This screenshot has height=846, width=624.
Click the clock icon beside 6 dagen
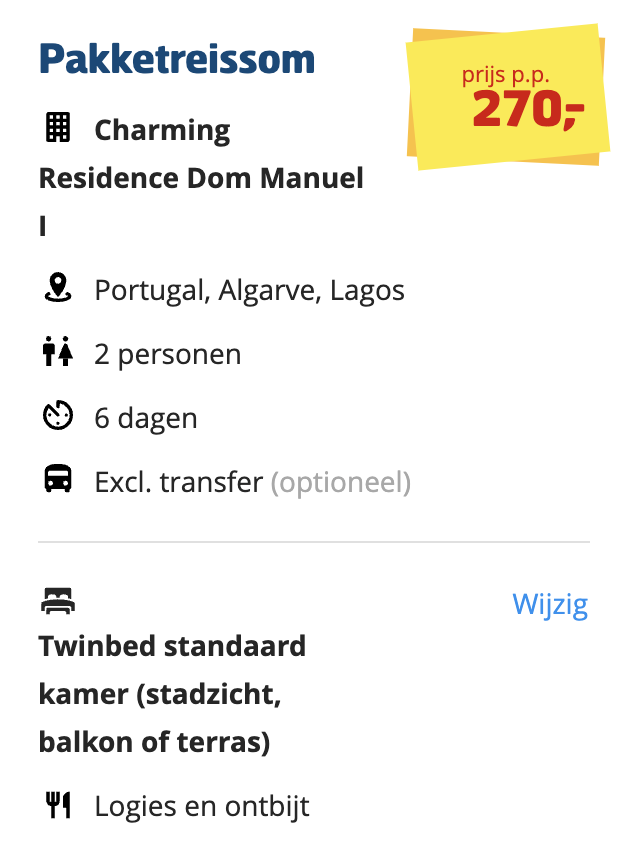(58, 417)
